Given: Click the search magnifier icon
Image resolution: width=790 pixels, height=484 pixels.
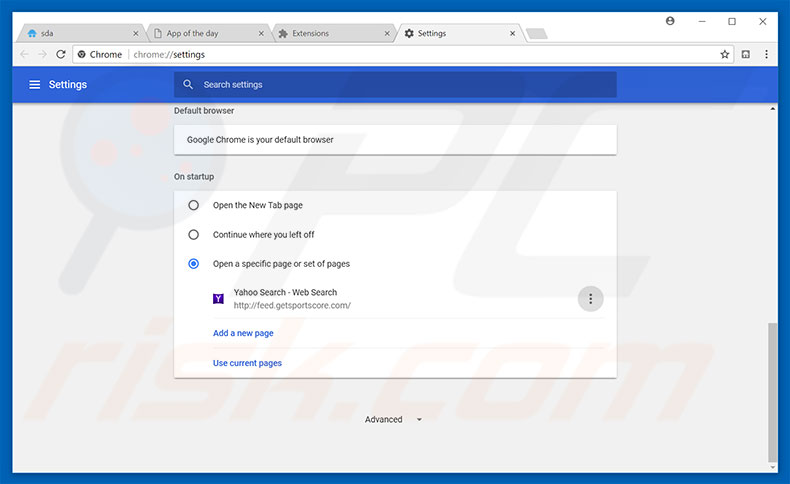Looking at the screenshot, I should click(188, 85).
